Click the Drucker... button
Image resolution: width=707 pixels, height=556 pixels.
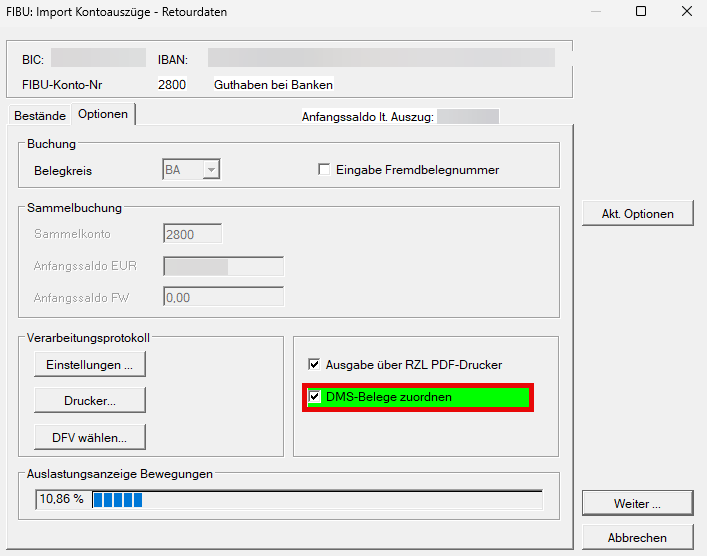tap(89, 400)
